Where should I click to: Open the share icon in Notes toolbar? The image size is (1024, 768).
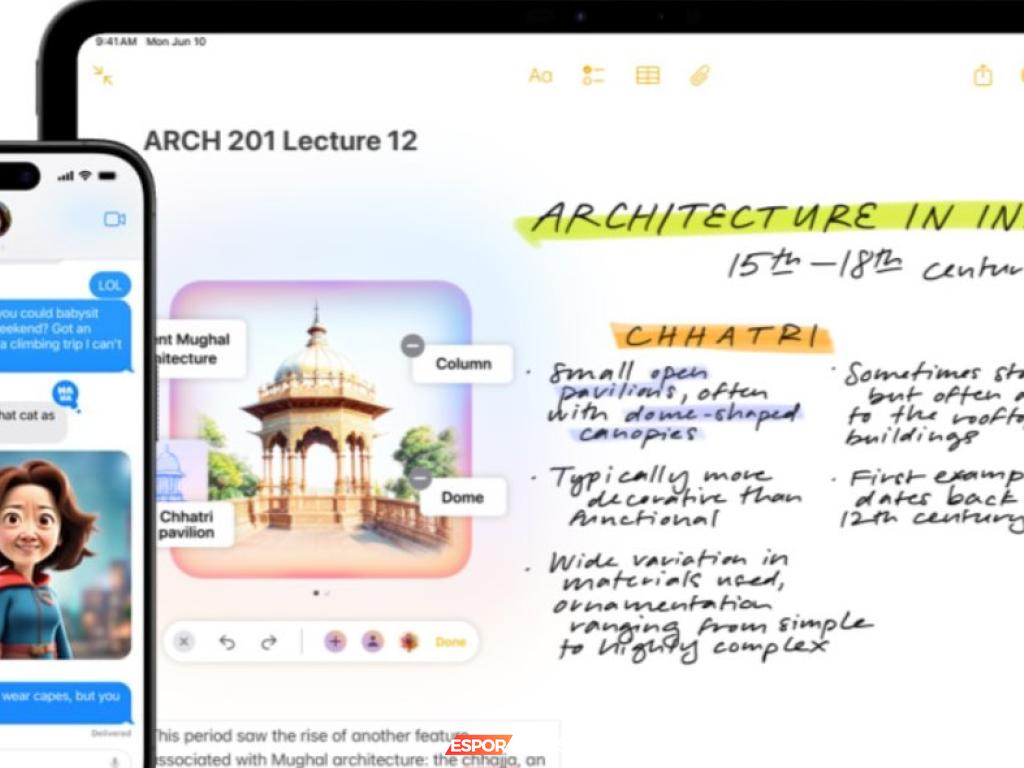[982, 76]
